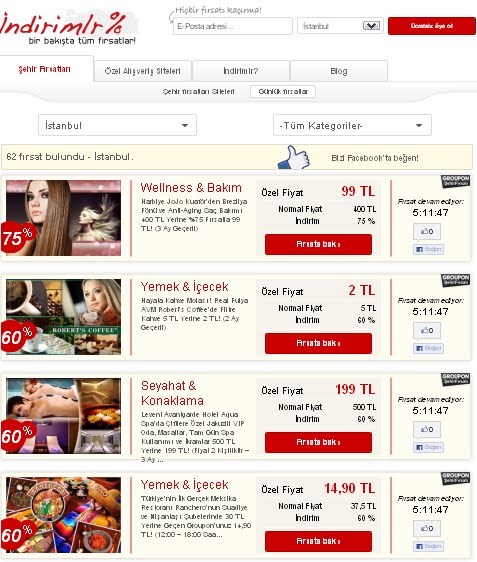Click Fırsata bak for 99 TL deal
The width and height of the screenshot is (477, 562).
[318, 244]
